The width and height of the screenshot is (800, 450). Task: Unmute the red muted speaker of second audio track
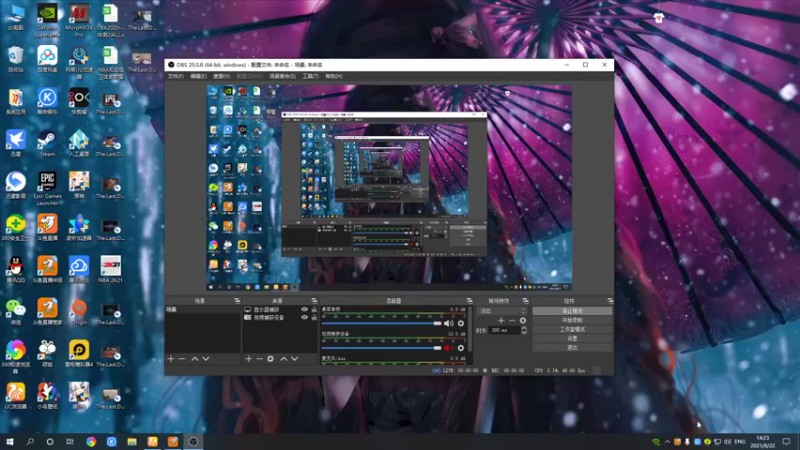pyautogui.click(x=448, y=348)
